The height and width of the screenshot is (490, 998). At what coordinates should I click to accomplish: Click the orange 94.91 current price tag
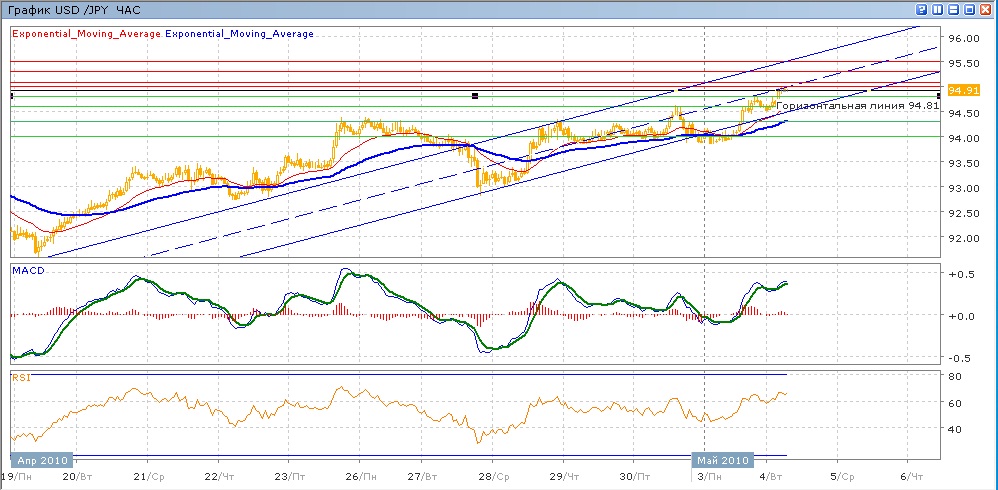click(964, 90)
